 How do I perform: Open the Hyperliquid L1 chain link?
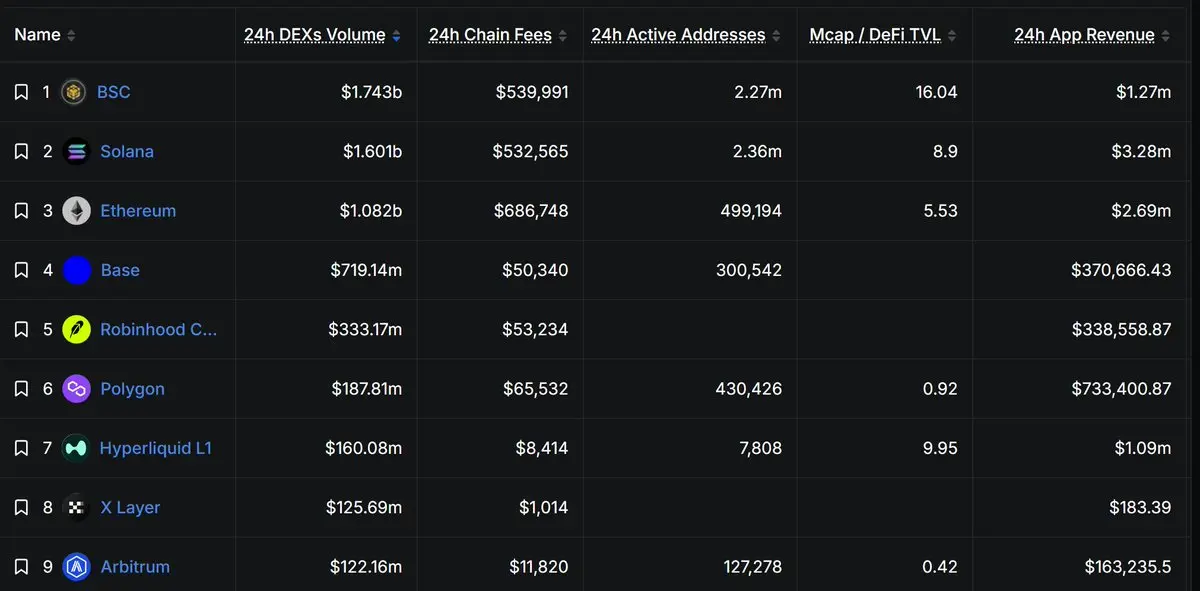(x=156, y=448)
